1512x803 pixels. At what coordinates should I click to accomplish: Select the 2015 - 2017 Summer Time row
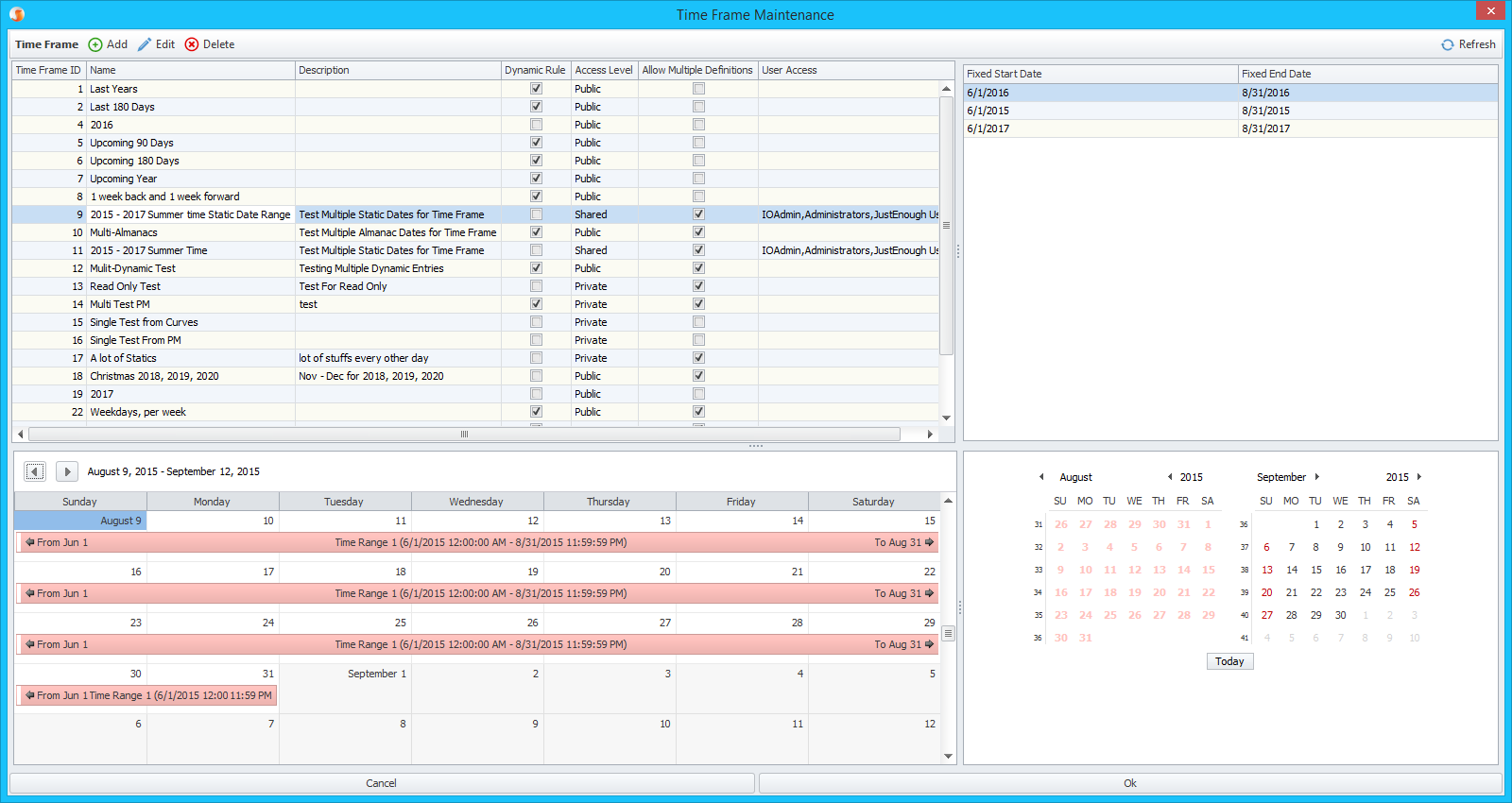(475, 250)
